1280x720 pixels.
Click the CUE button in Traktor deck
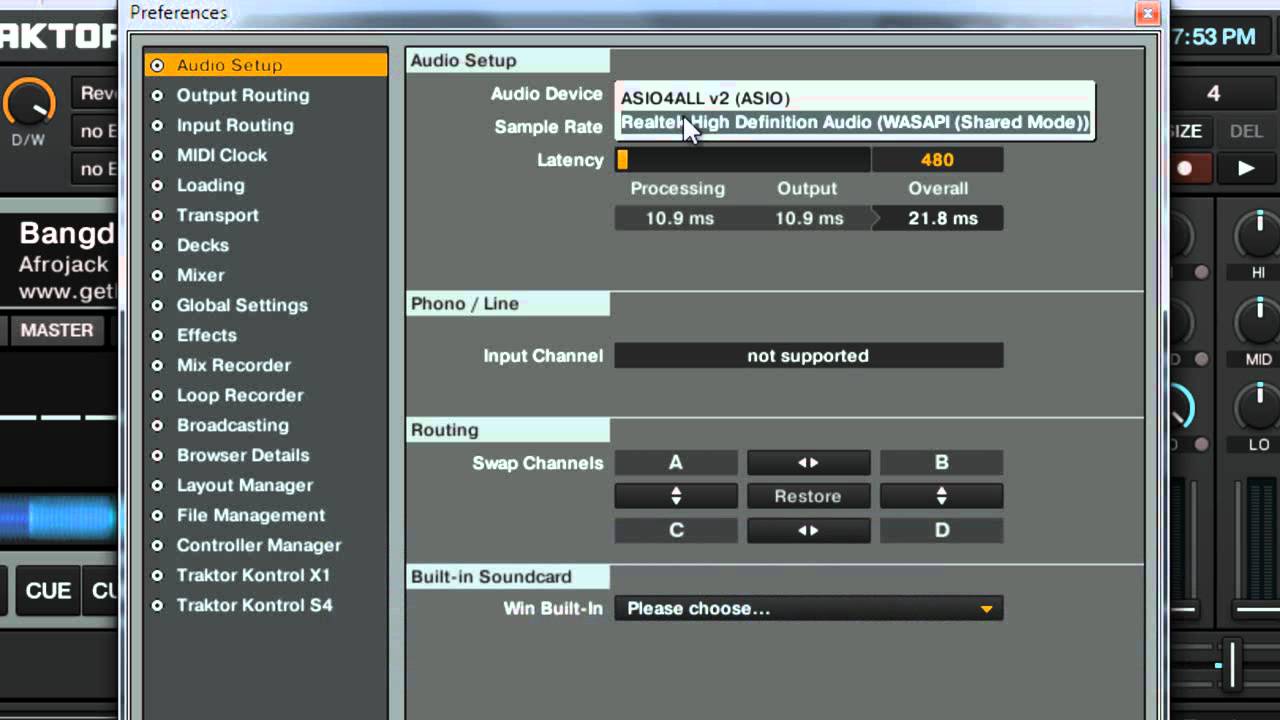click(x=48, y=591)
